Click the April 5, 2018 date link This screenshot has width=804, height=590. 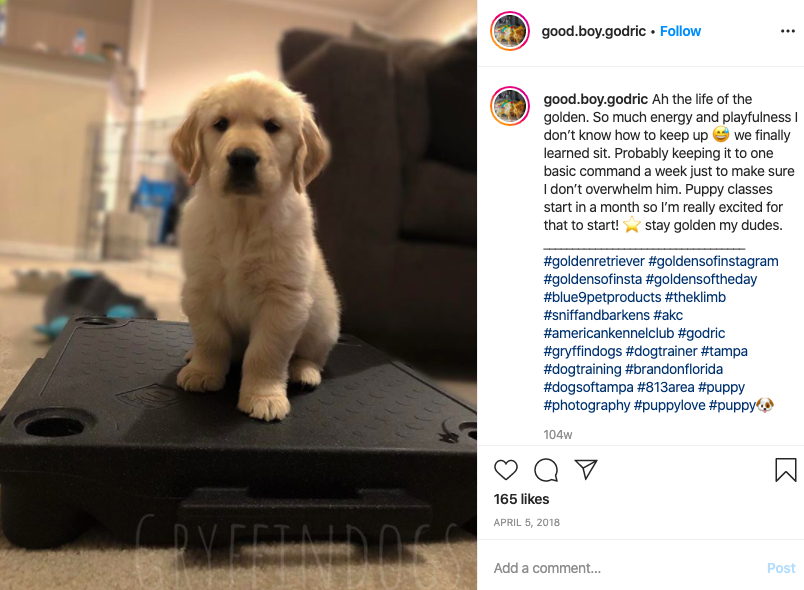(527, 522)
